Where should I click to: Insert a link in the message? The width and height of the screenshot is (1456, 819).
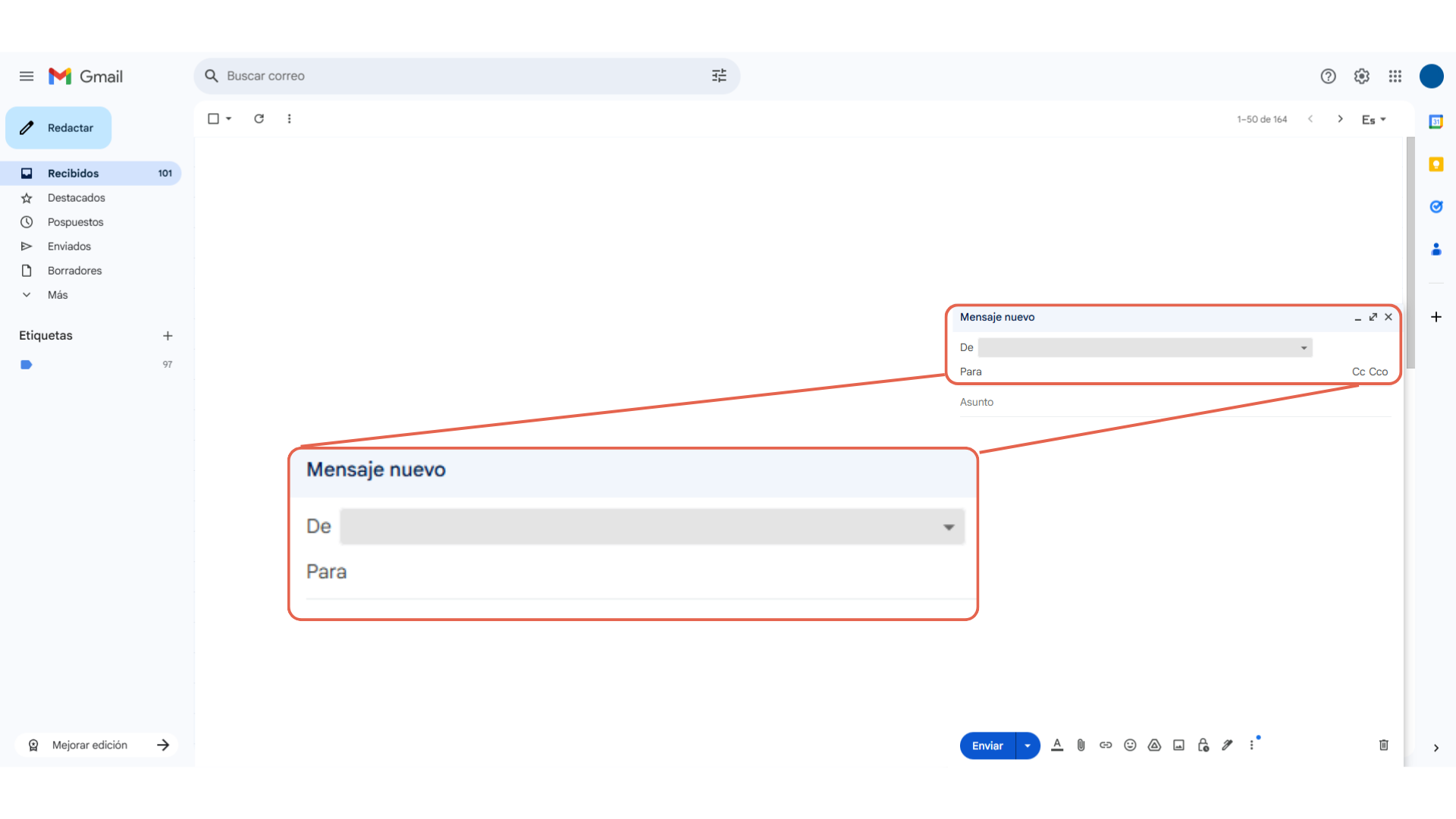1106,745
